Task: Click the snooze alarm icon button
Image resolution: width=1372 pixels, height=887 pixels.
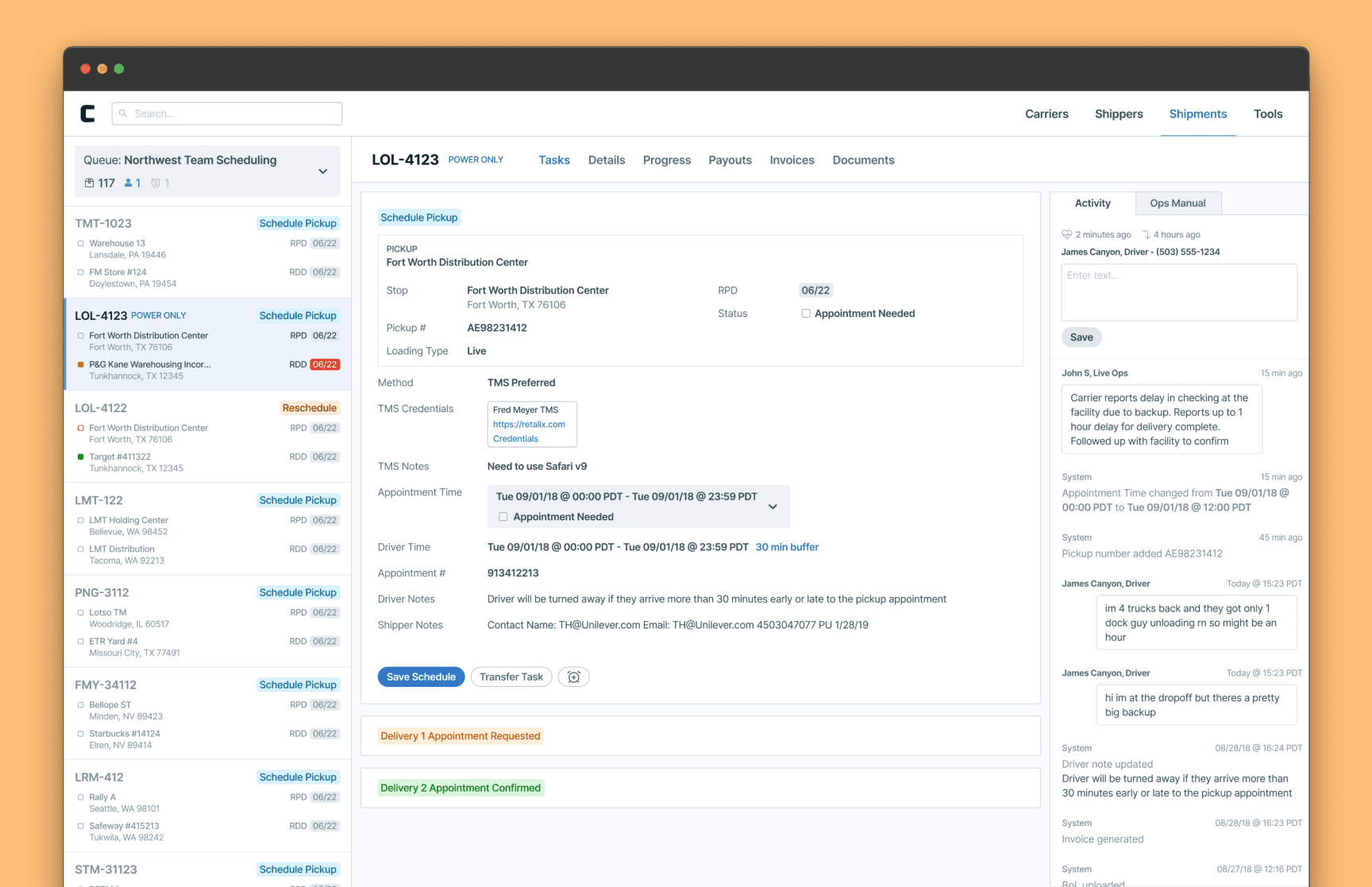Action: (574, 677)
